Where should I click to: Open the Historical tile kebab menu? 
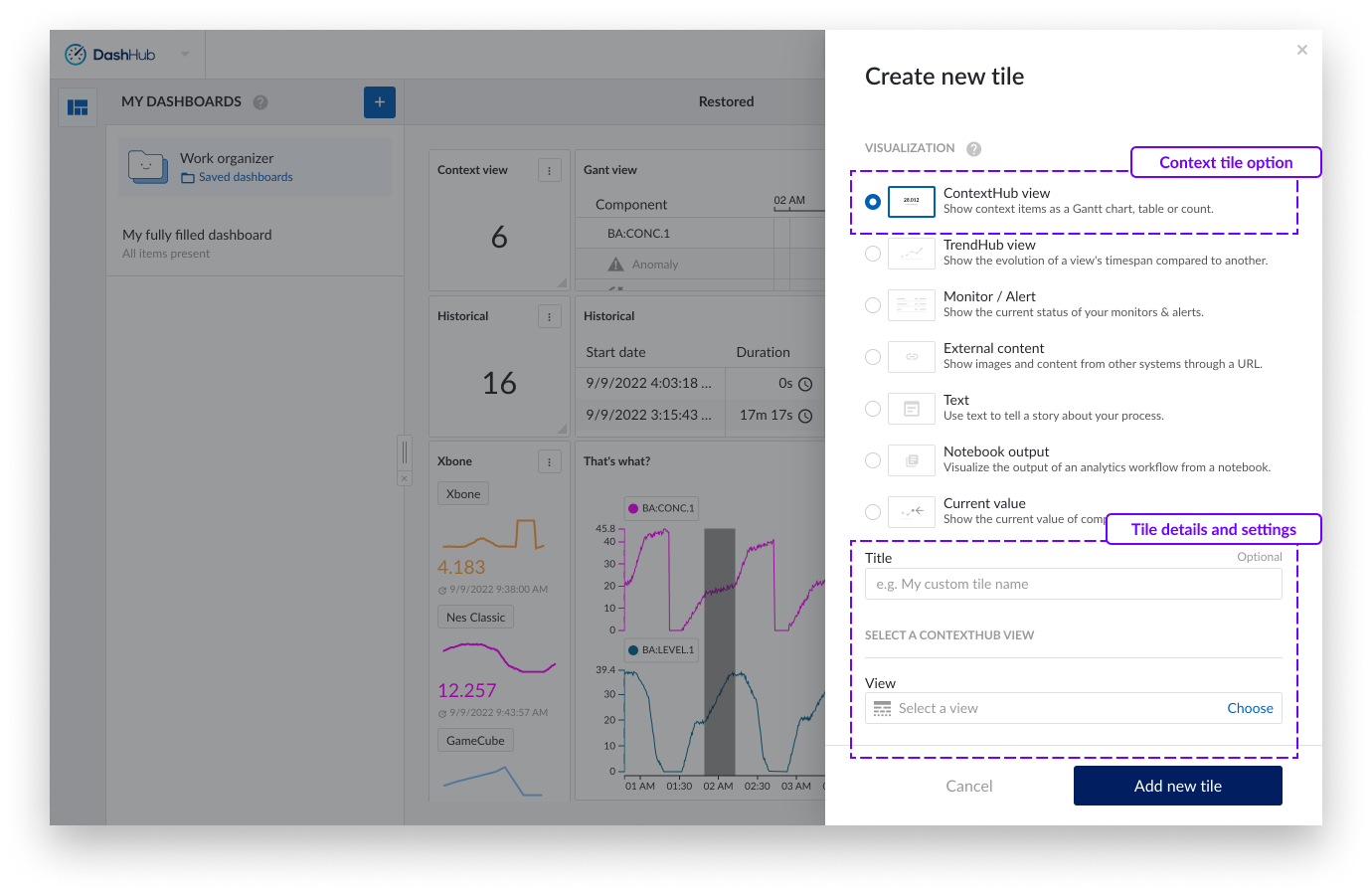[x=549, y=317]
